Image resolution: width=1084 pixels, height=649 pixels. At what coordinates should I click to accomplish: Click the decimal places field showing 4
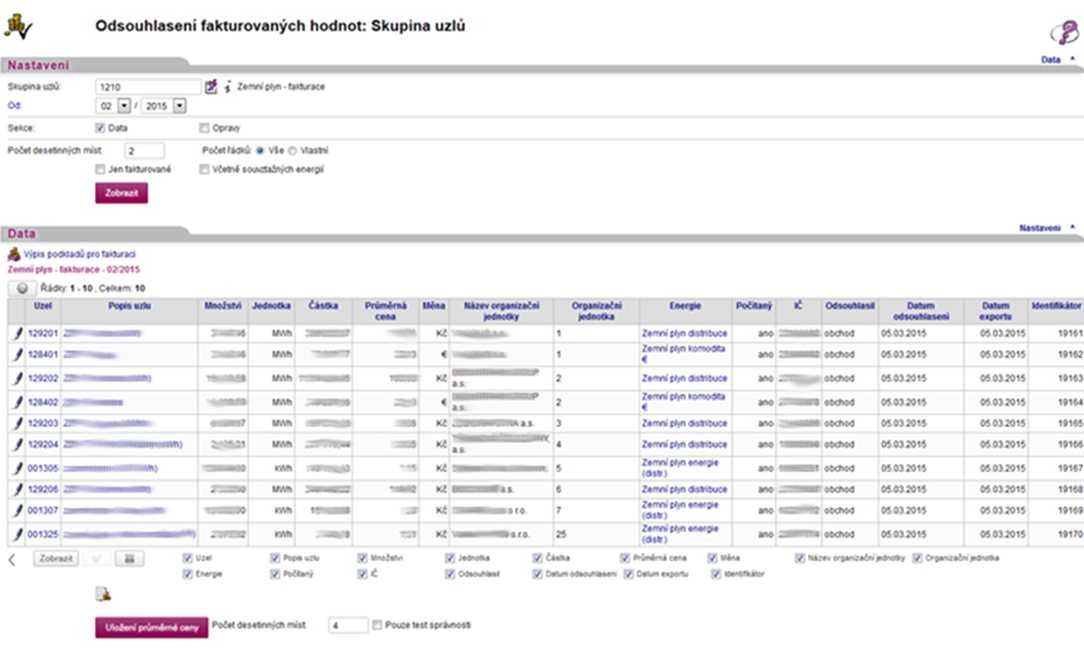[348, 626]
